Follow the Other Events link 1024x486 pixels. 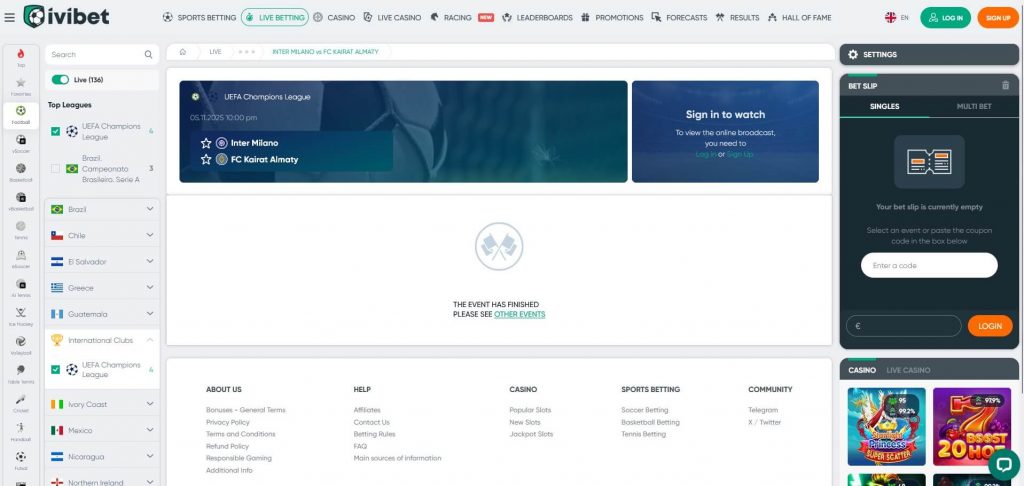[519, 314]
